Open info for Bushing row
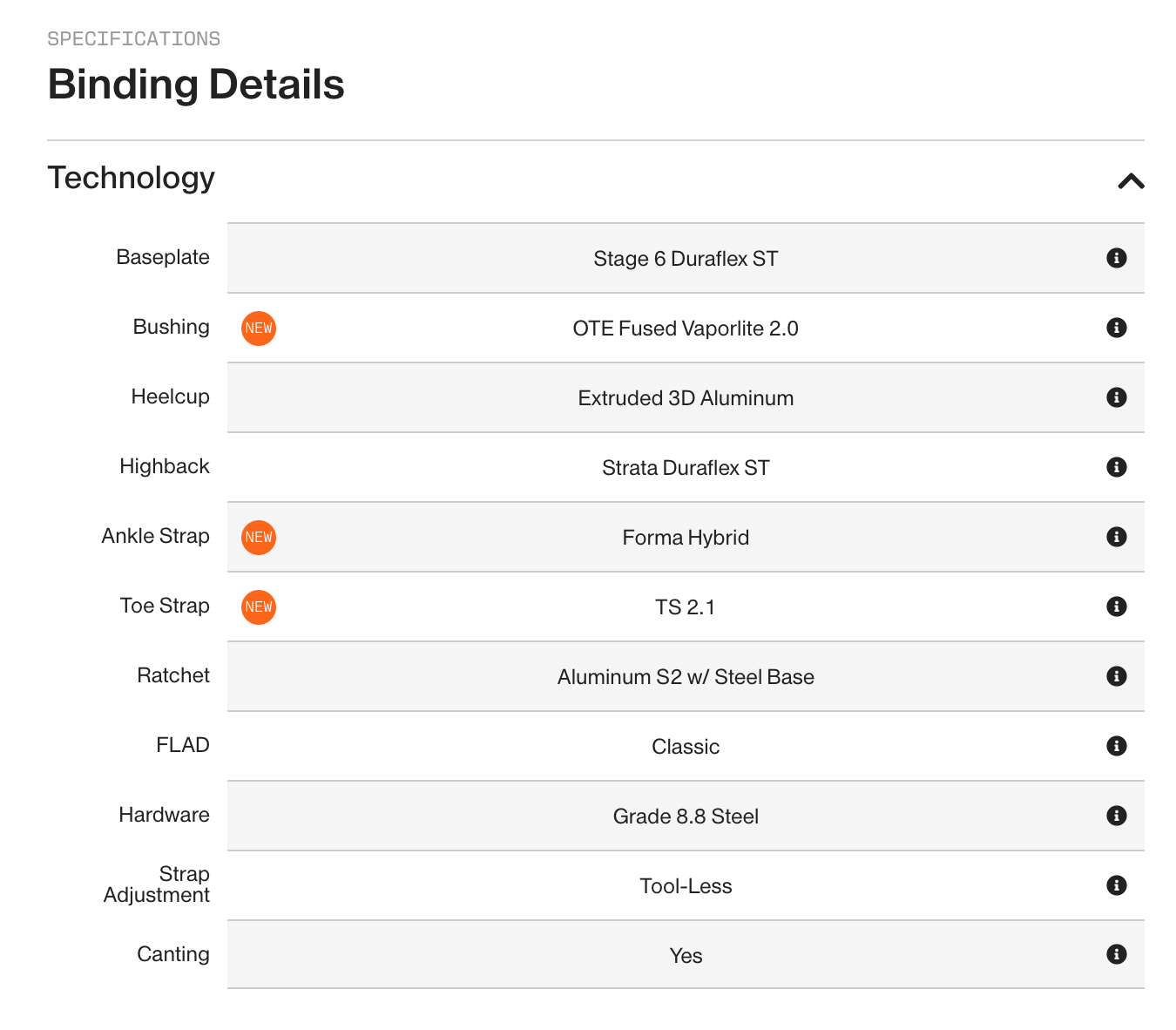The image size is (1176, 1030). tap(1116, 328)
